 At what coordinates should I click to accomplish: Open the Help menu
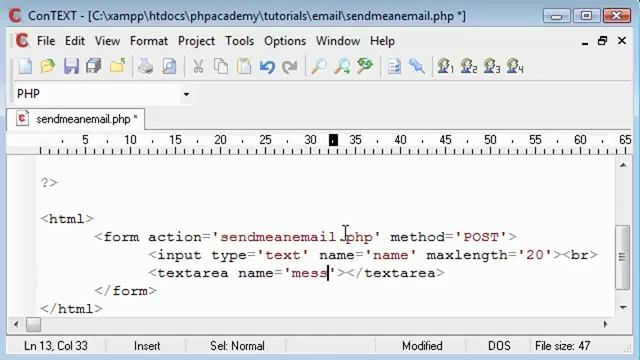click(x=382, y=41)
